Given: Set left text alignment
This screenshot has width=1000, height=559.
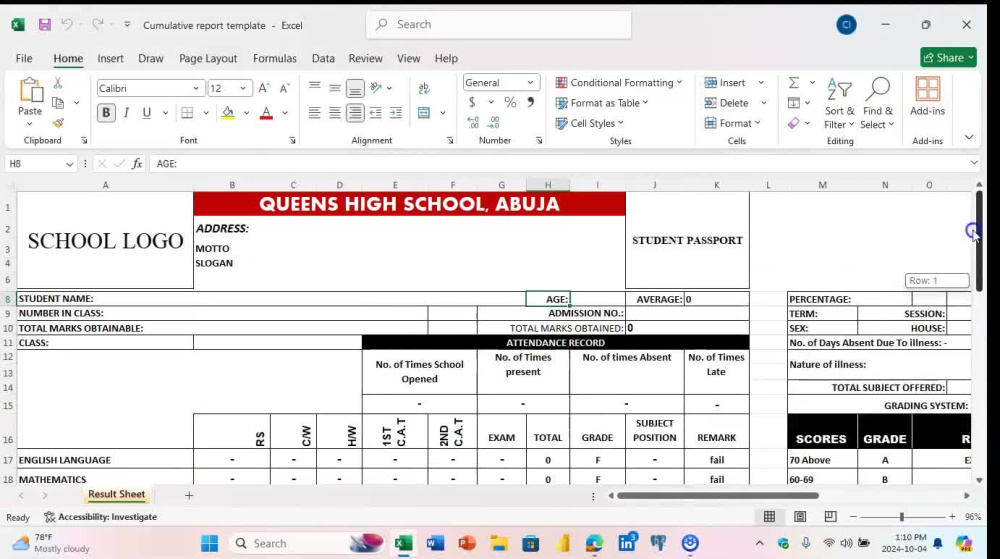Looking at the screenshot, I should [314, 113].
